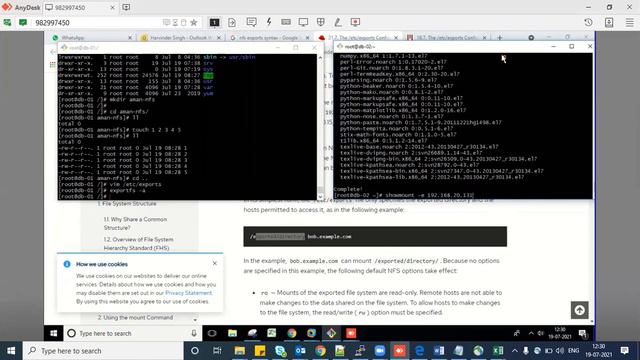Select monitor 1 in AnyDesk toolbar
The height and width of the screenshot is (360, 640).
click(214, 22)
